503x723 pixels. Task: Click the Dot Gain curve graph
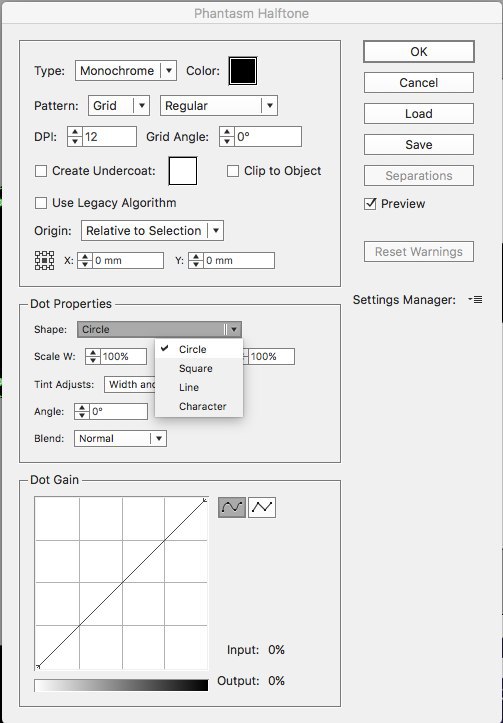point(121,583)
